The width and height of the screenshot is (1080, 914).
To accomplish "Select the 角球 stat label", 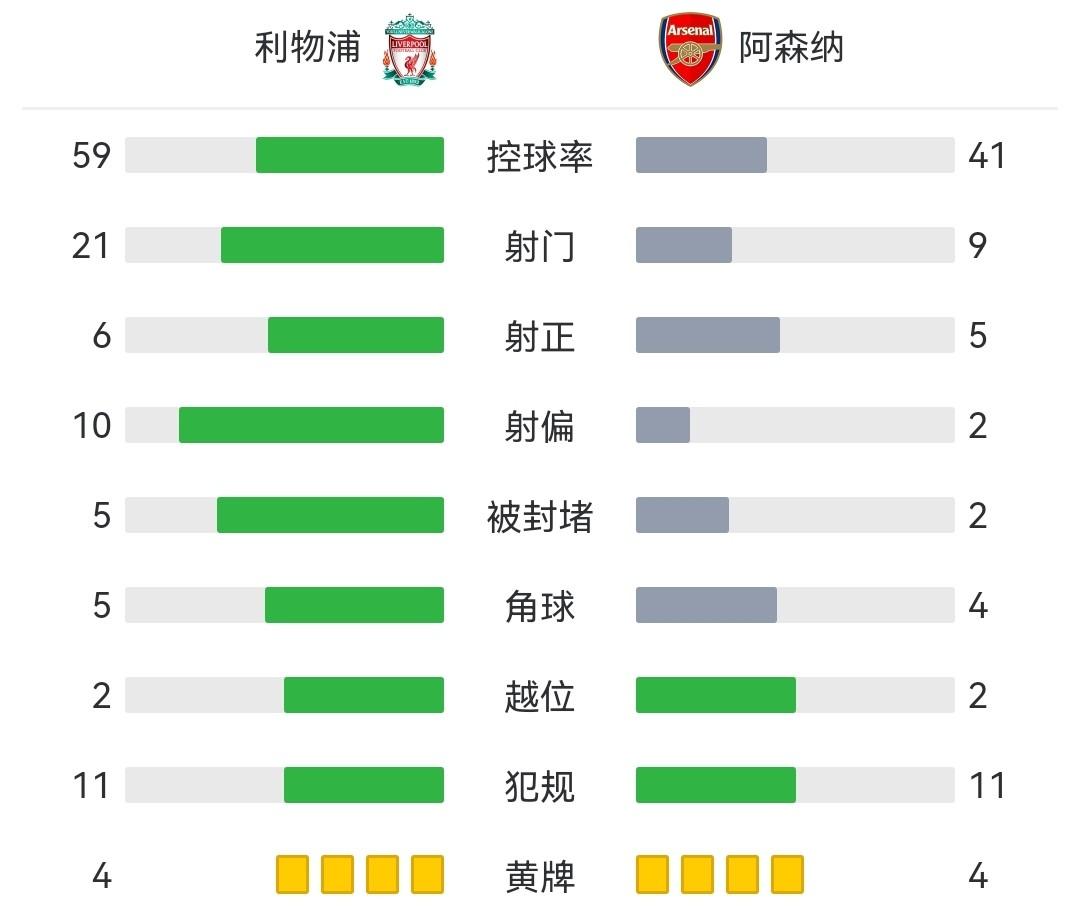I will (x=540, y=606).
